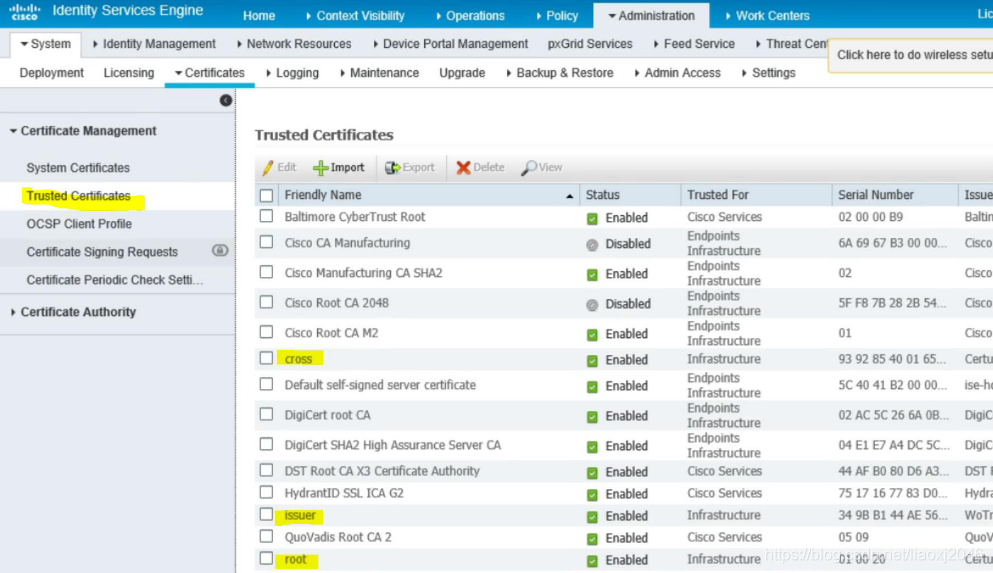Click green status icon for Default self-signed server certificate
993x573 pixels.
(x=592, y=386)
